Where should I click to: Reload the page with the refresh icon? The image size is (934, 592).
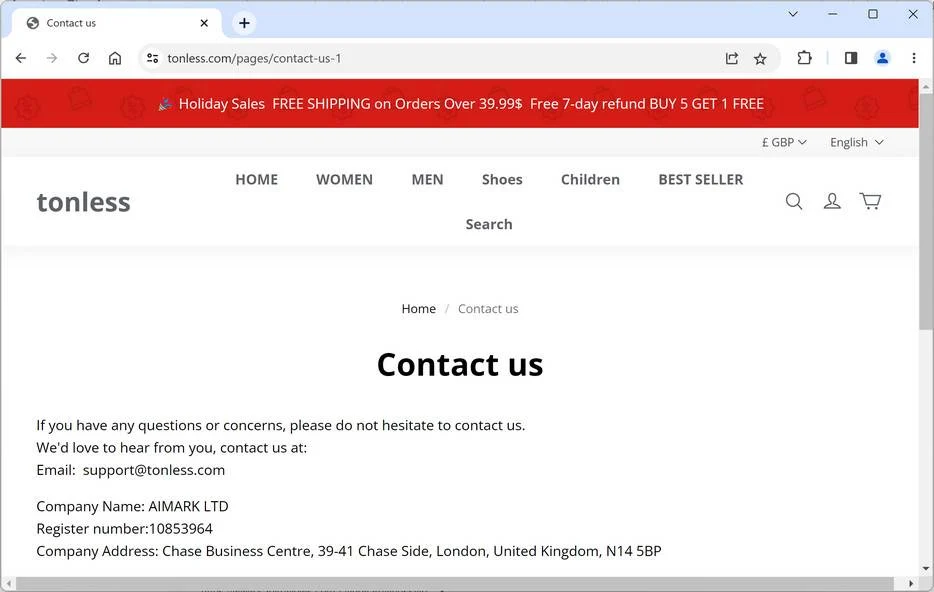(x=83, y=58)
